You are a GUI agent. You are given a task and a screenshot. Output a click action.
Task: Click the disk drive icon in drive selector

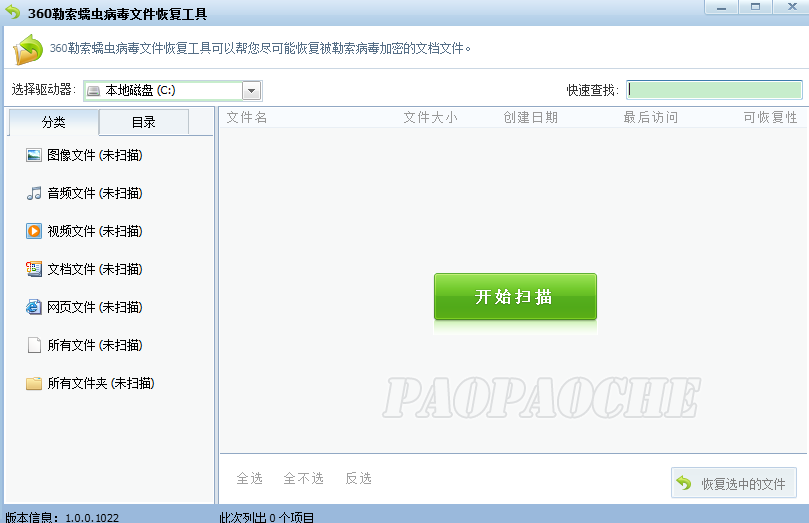coord(93,91)
